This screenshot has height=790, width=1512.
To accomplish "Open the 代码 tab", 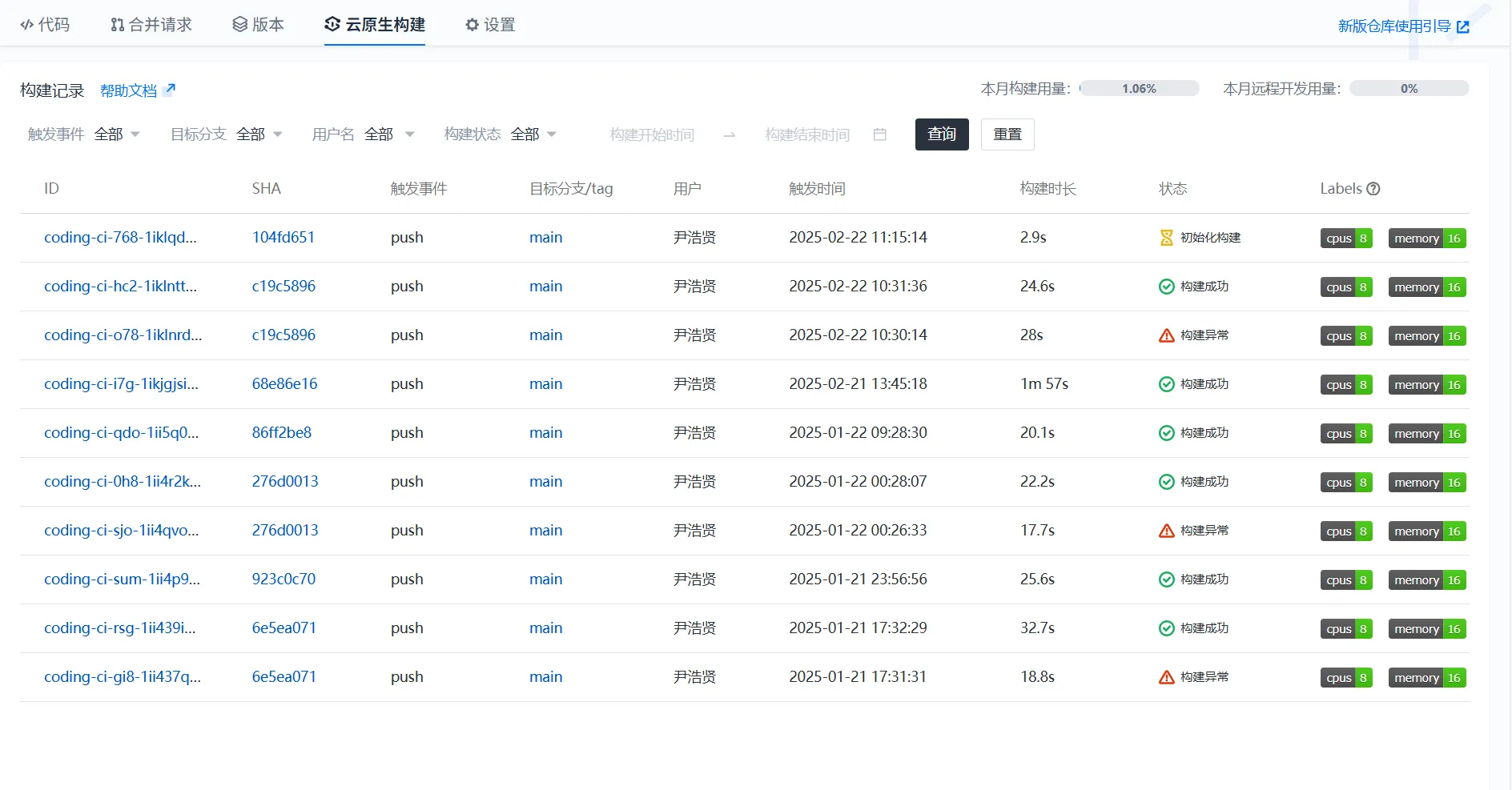I will (45, 25).
